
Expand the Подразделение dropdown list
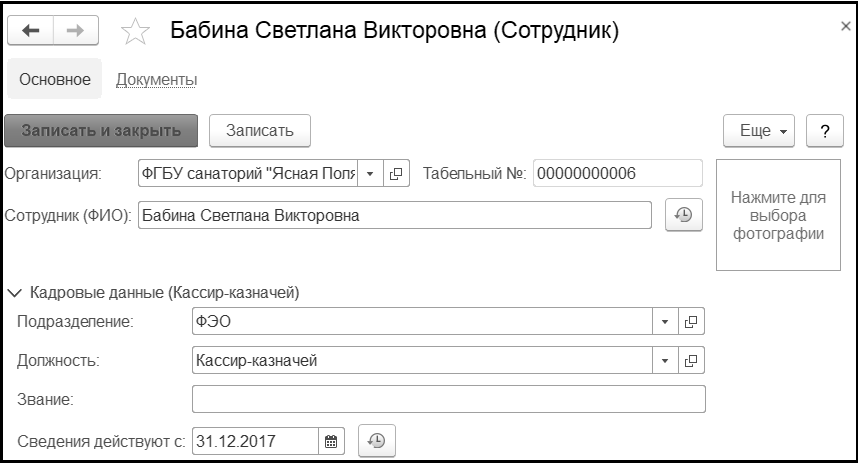pos(665,321)
